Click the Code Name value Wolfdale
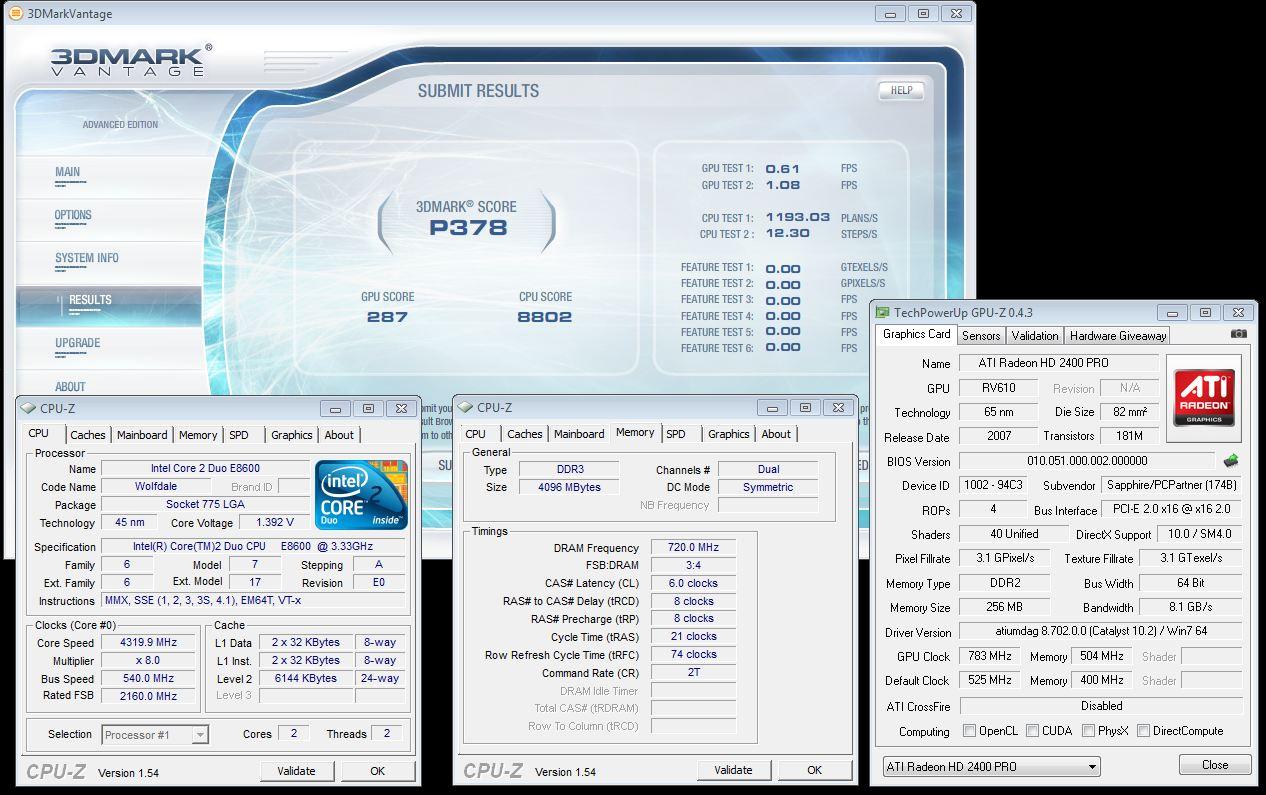The height and width of the screenshot is (795, 1266). coord(156,487)
